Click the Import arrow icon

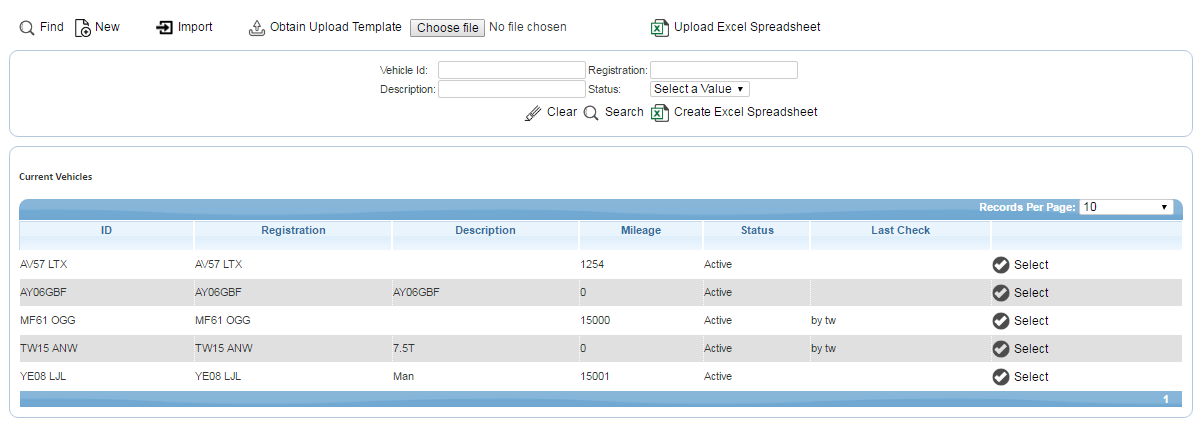pyautogui.click(x=165, y=28)
